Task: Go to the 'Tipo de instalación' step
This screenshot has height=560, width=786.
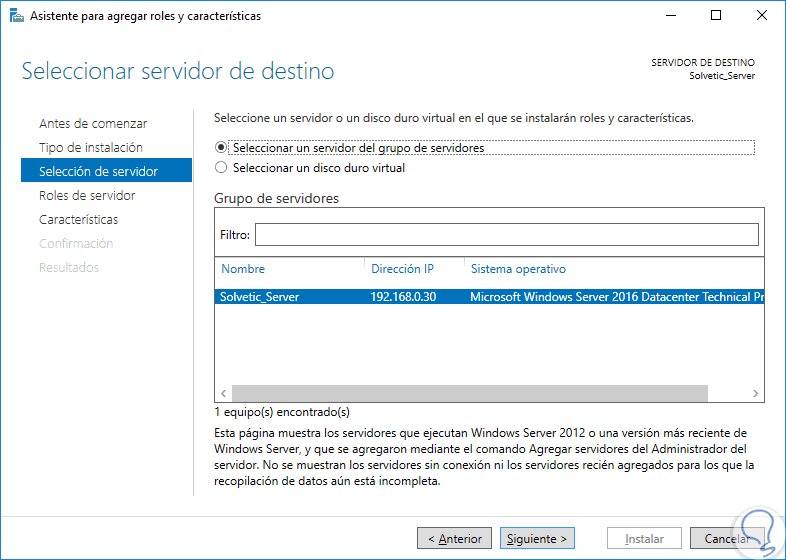Action: tap(91, 148)
